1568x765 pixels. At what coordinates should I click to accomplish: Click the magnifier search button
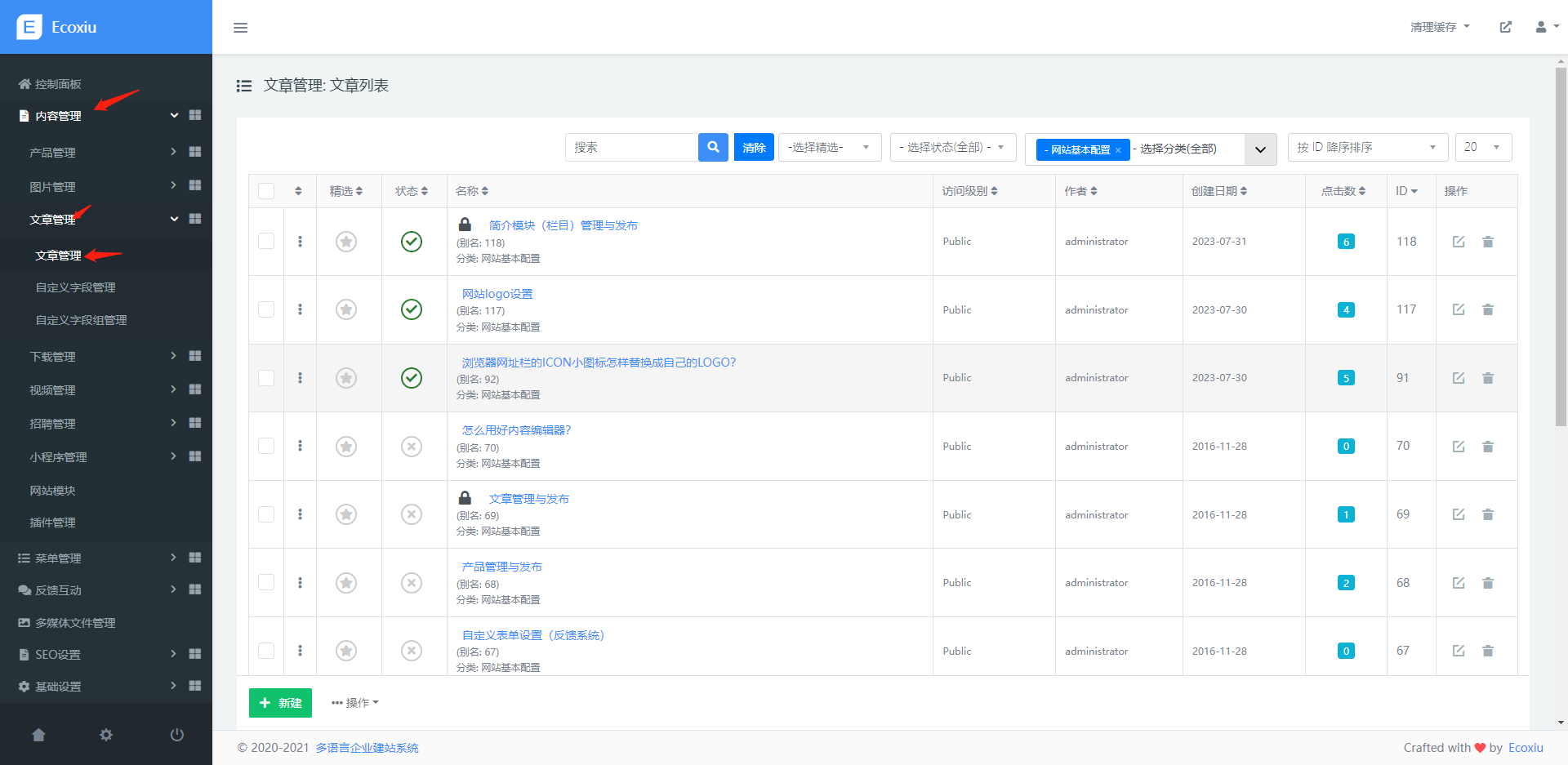(713, 148)
